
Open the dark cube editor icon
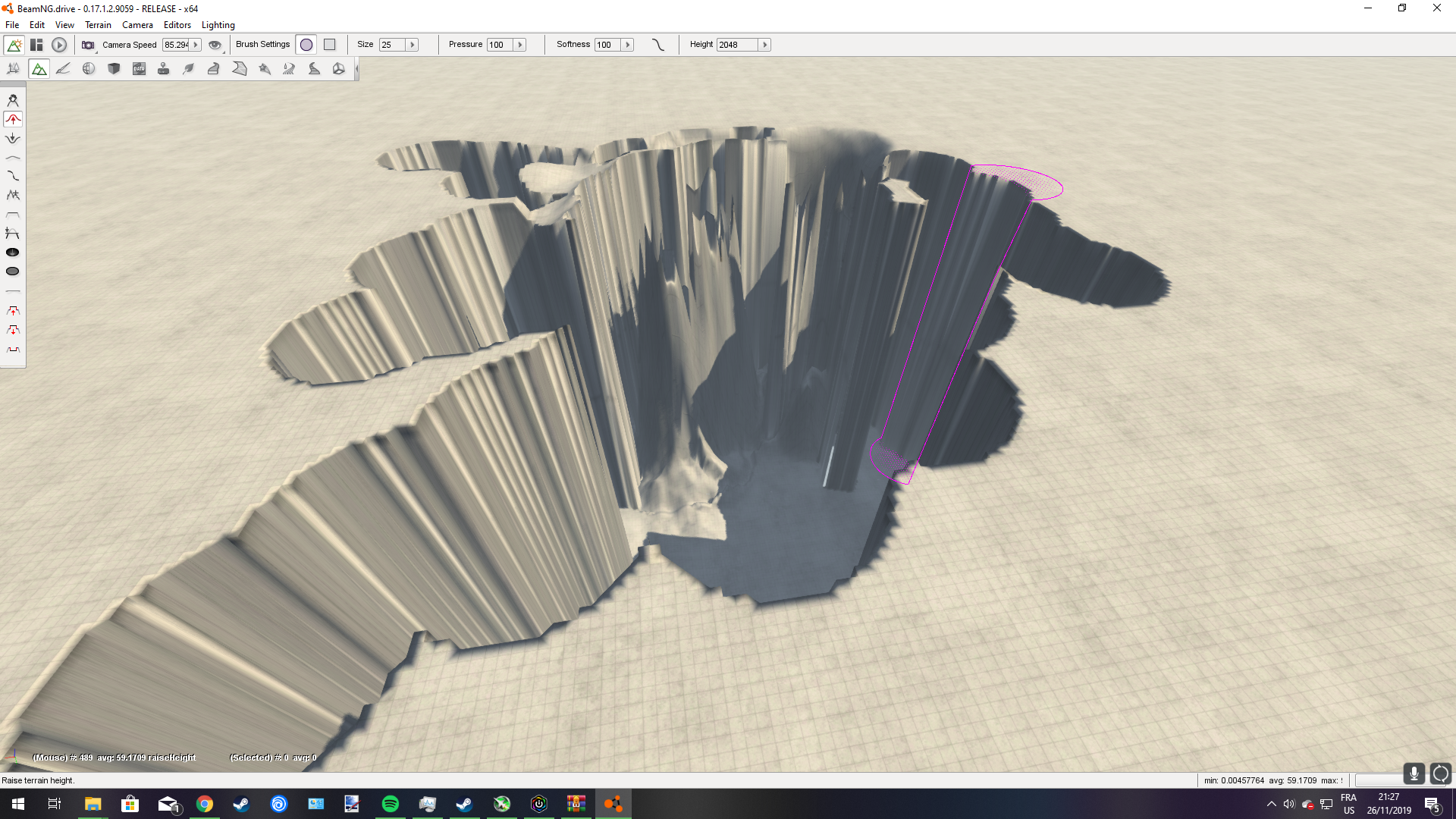tap(114, 69)
